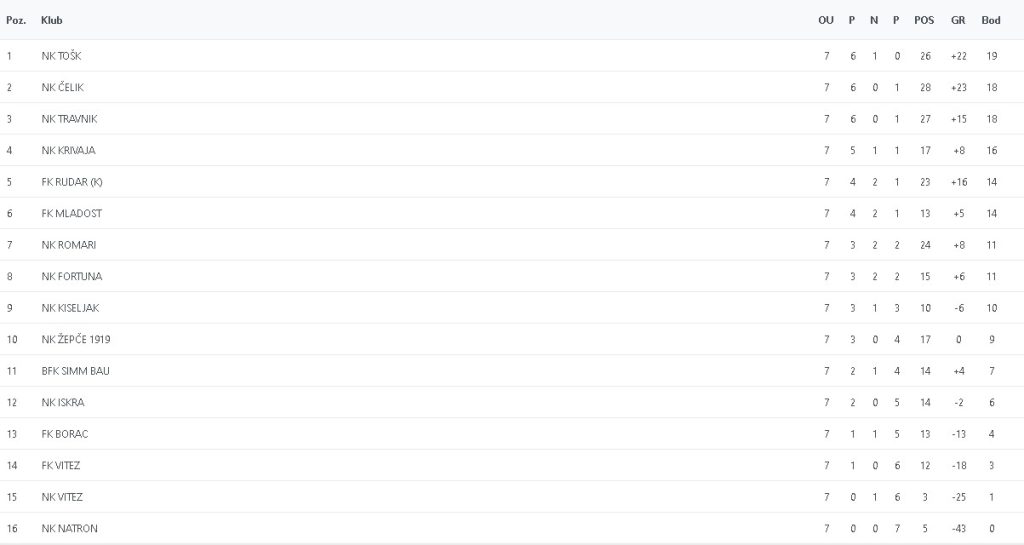
Task: Click the NK ISKRA team name
Action: click(x=62, y=402)
